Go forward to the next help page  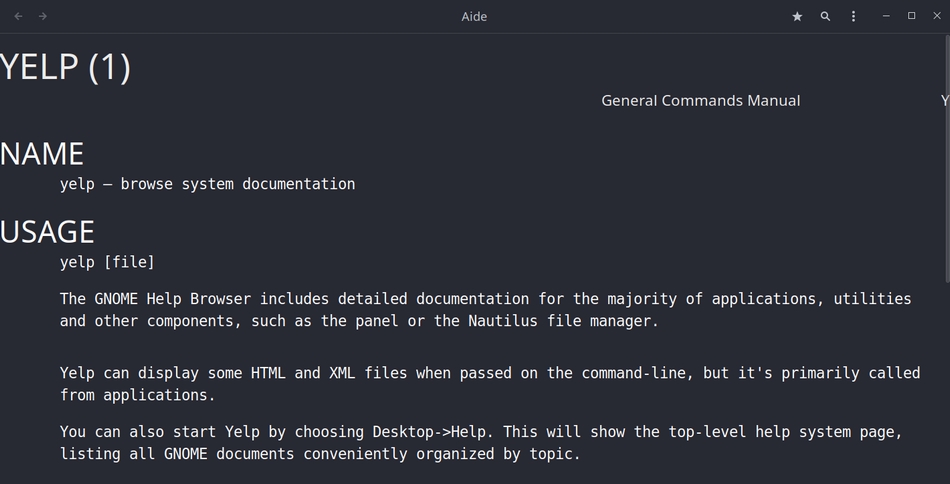point(43,16)
